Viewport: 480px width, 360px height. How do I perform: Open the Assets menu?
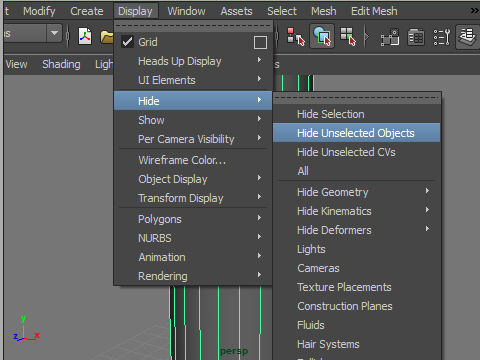(x=236, y=11)
